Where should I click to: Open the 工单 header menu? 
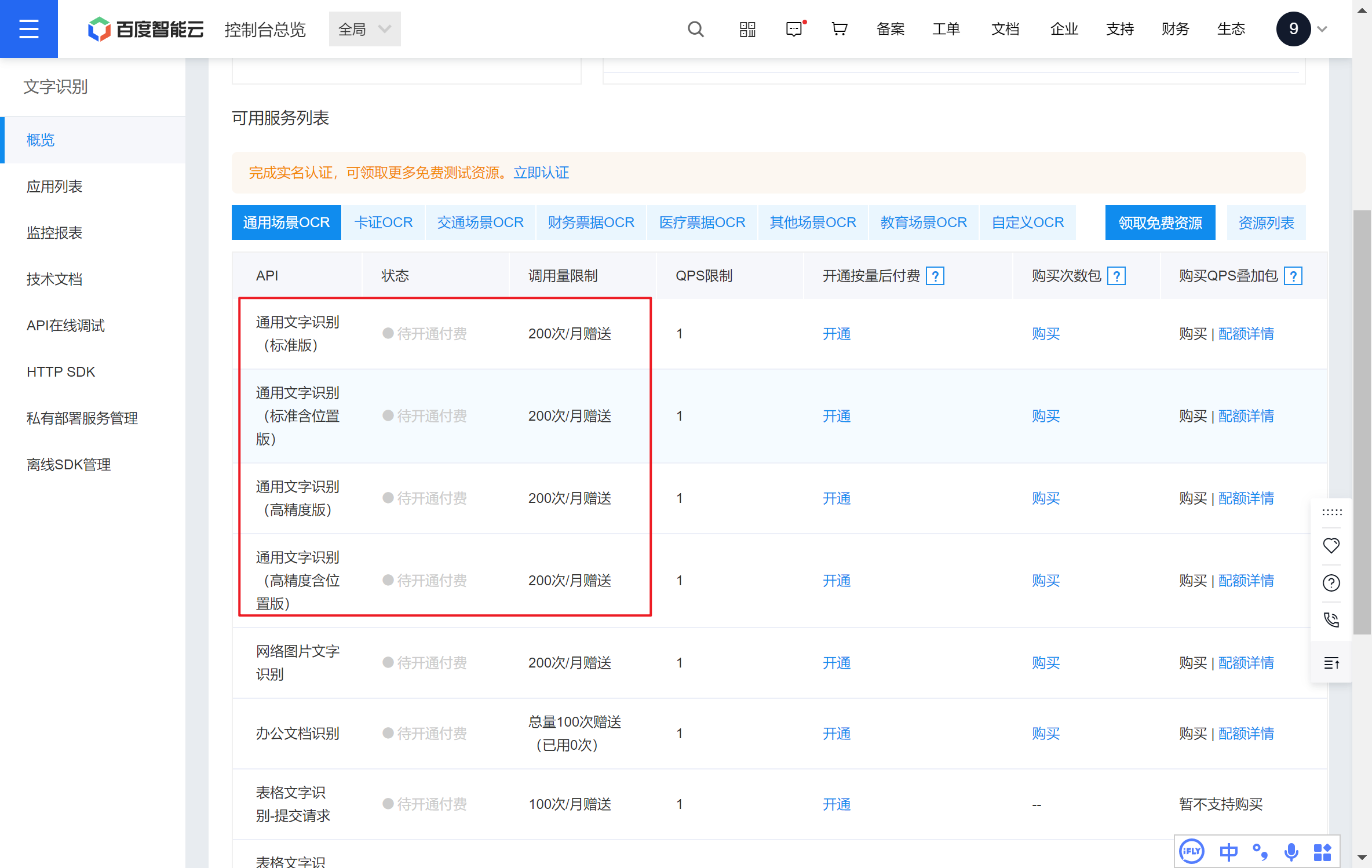point(946,29)
